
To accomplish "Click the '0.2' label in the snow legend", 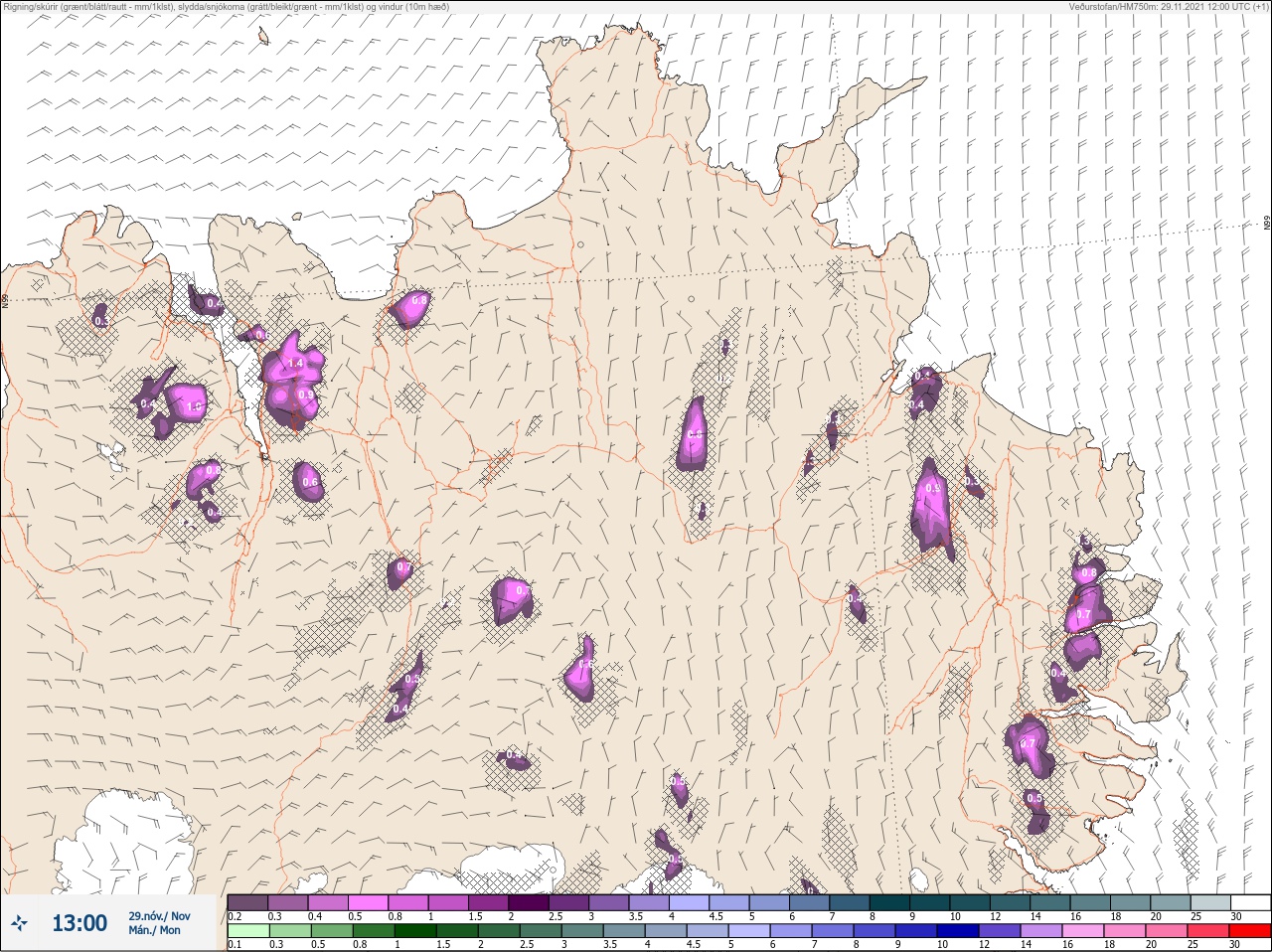I will pyautogui.click(x=235, y=916).
